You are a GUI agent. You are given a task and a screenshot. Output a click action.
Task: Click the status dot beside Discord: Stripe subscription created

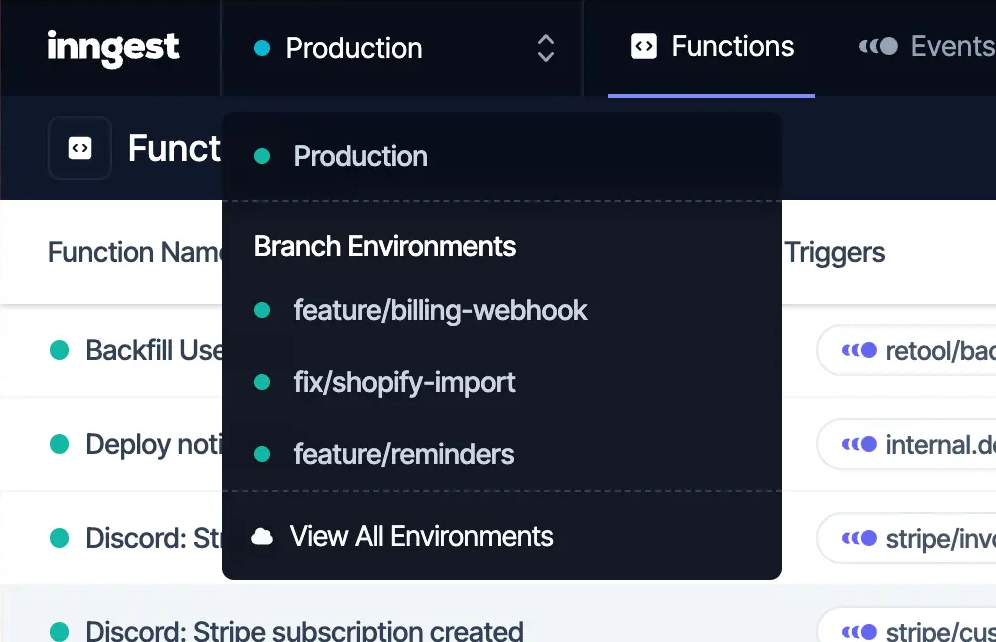click(60, 632)
